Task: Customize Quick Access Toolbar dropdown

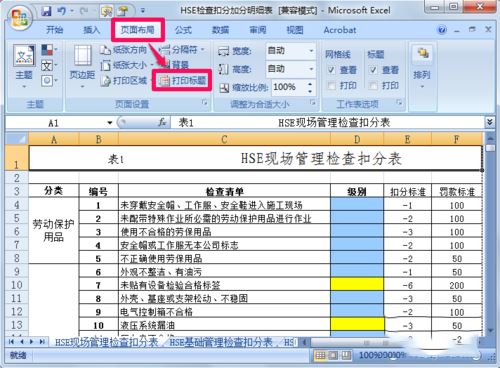Action: [x=143, y=11]
